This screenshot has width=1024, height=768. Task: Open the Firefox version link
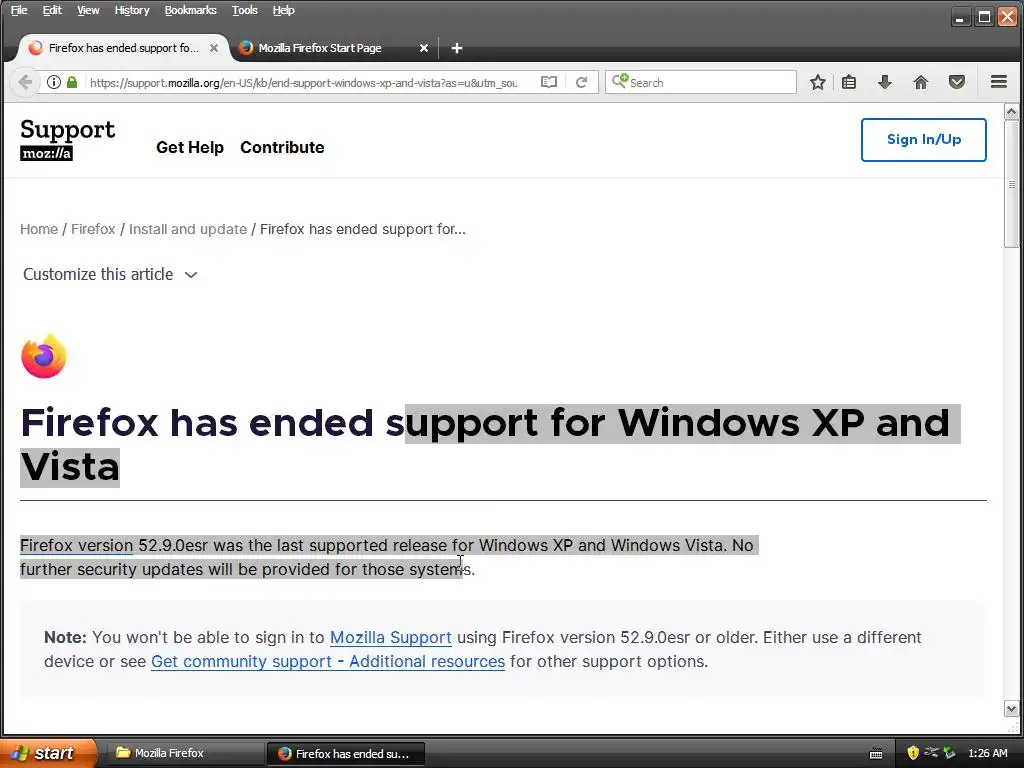click(x=76, y=545)
